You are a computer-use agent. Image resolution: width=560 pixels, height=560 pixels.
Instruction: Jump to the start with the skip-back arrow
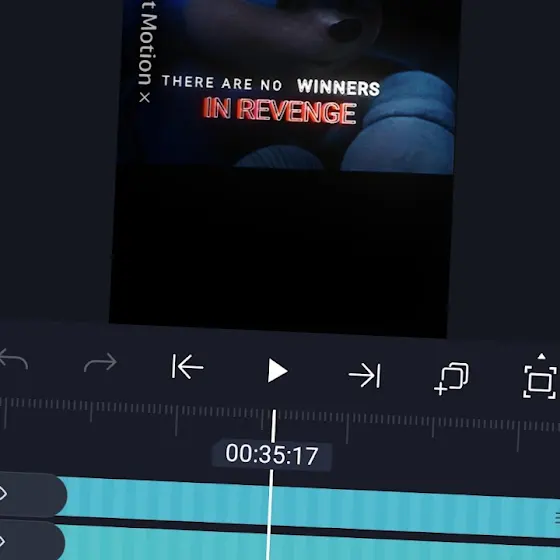(188, 366)
